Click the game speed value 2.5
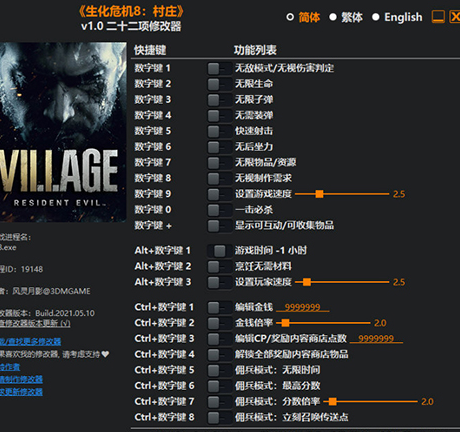Image resolution: width=460 pixels, height=432 pixels. [x=399, y=194]
